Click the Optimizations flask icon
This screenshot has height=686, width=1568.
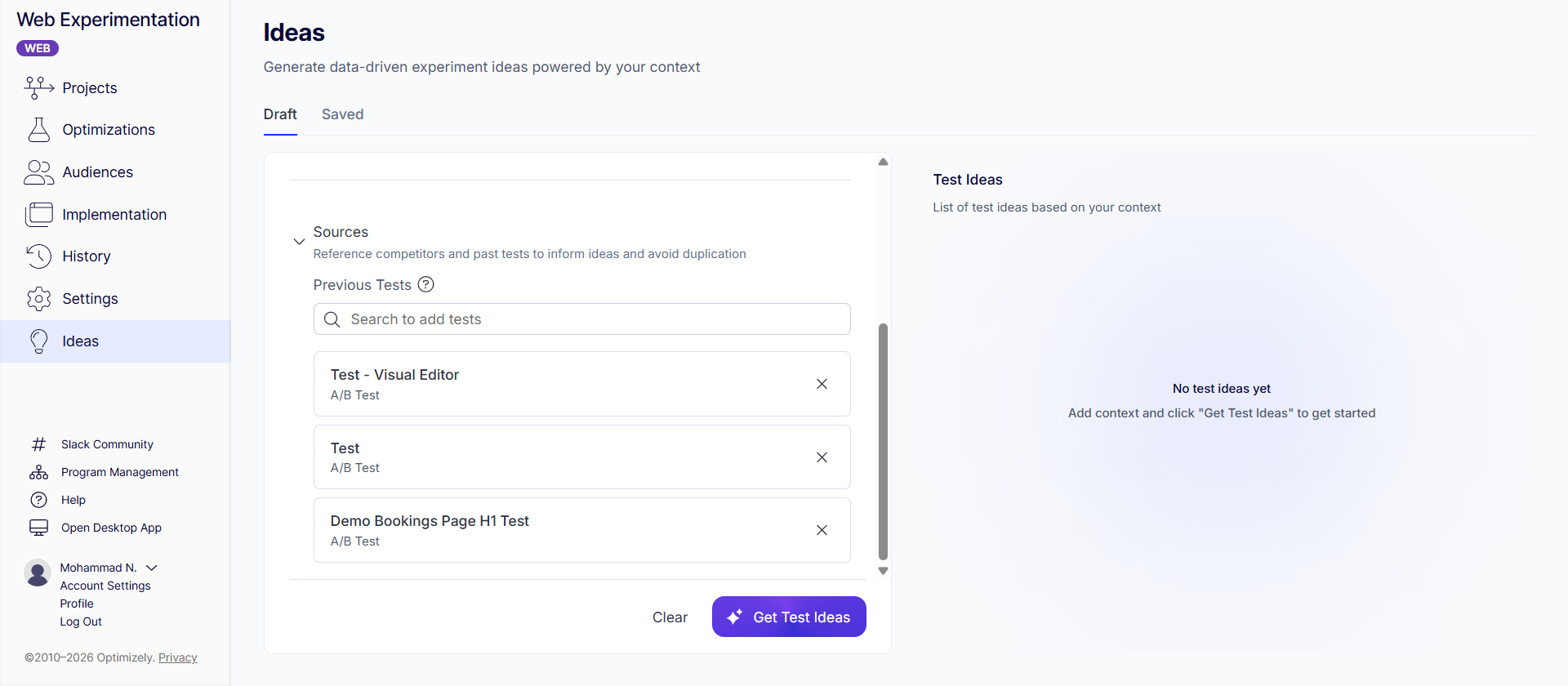click(x=39, y=130)
